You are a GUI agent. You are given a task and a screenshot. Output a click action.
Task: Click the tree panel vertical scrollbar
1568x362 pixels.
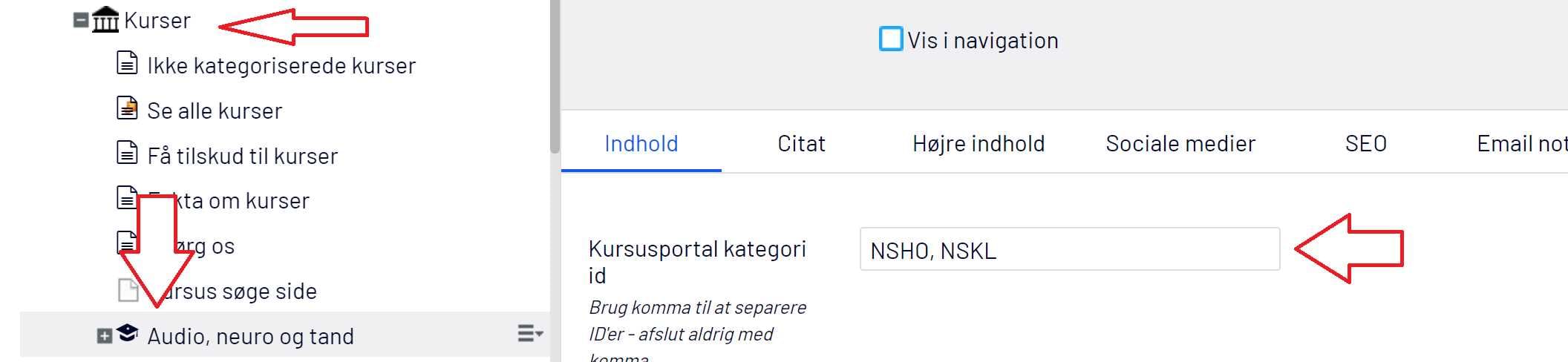tap(555, 76)
